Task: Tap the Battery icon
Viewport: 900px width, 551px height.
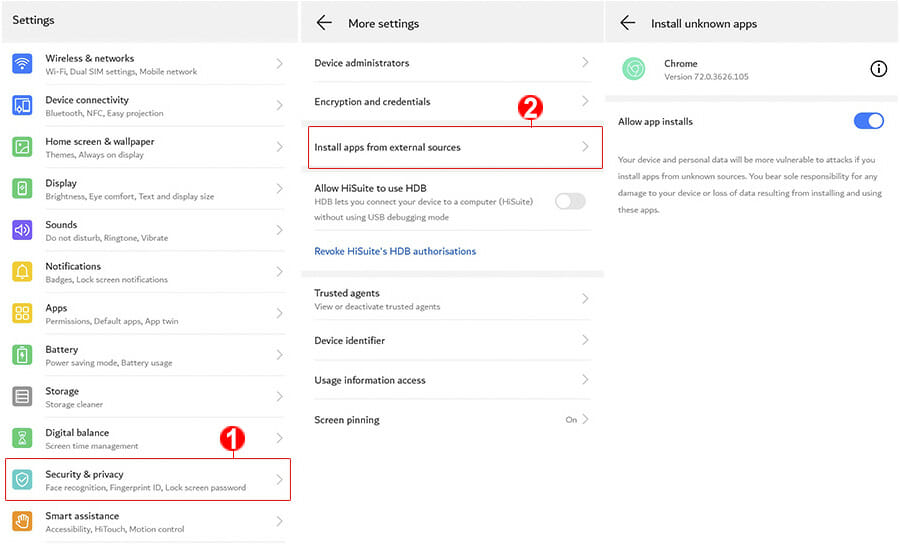Action: click(x=22, y=355)
